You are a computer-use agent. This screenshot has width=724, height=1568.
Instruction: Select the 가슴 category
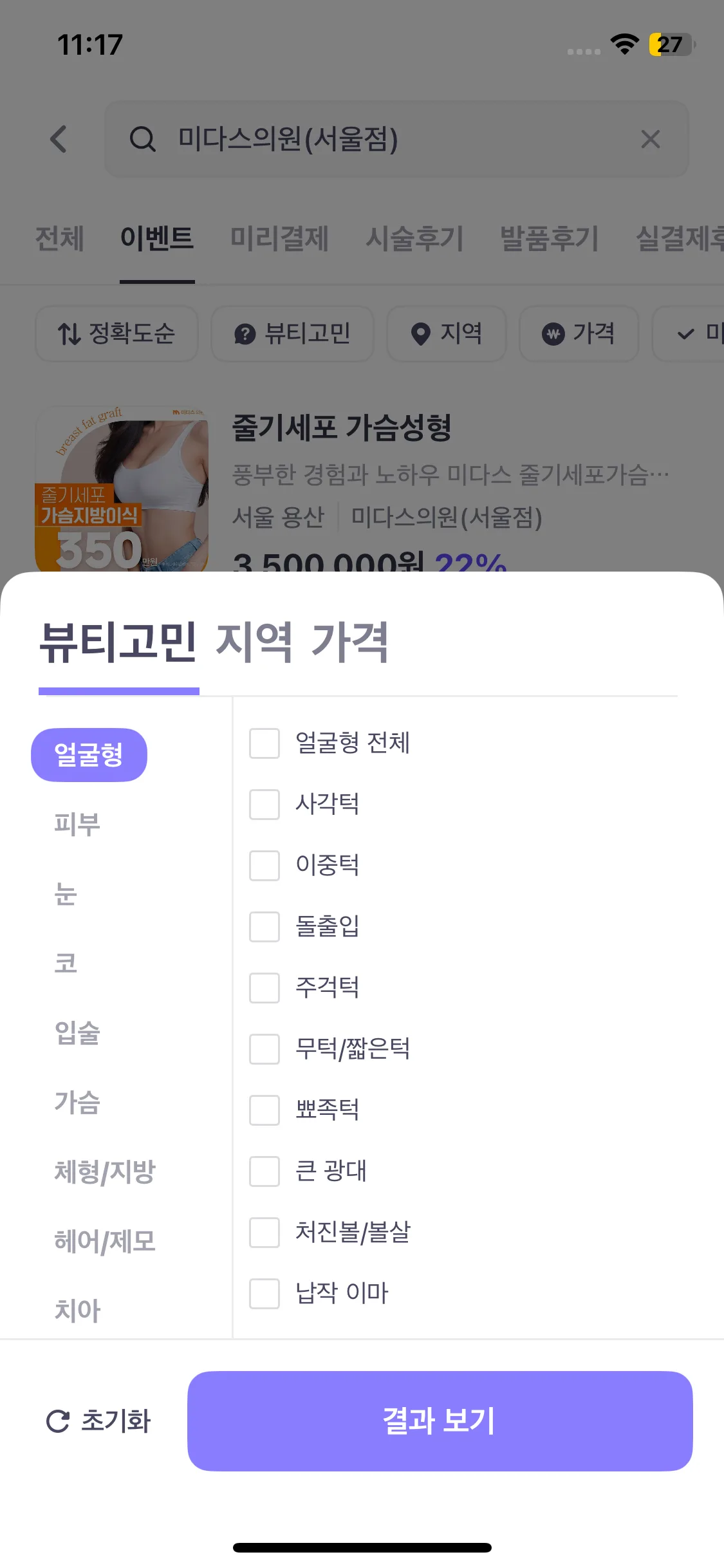pos(77,1102)
